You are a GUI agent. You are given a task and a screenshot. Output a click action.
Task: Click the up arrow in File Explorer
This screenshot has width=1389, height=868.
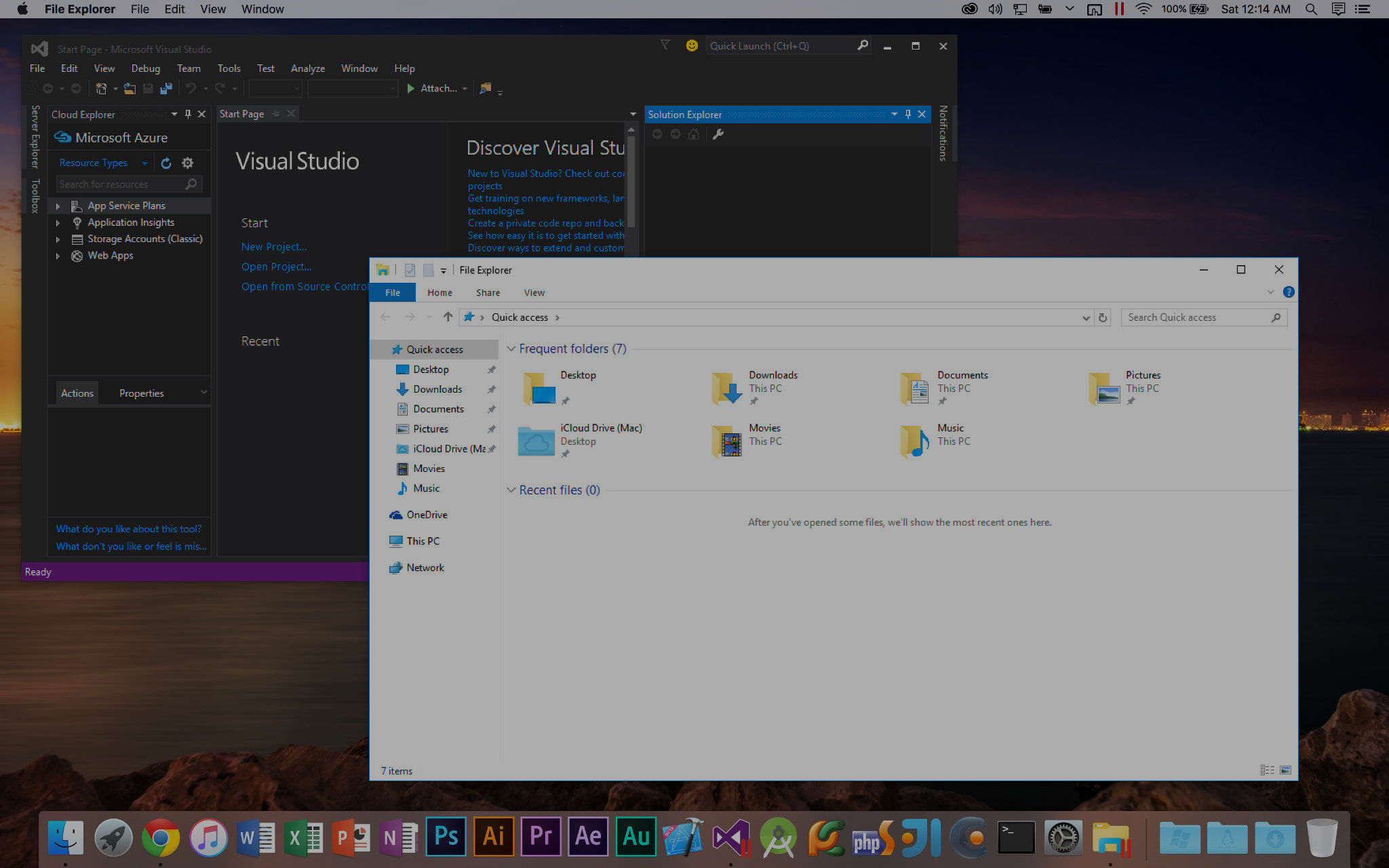pos(448,317)
